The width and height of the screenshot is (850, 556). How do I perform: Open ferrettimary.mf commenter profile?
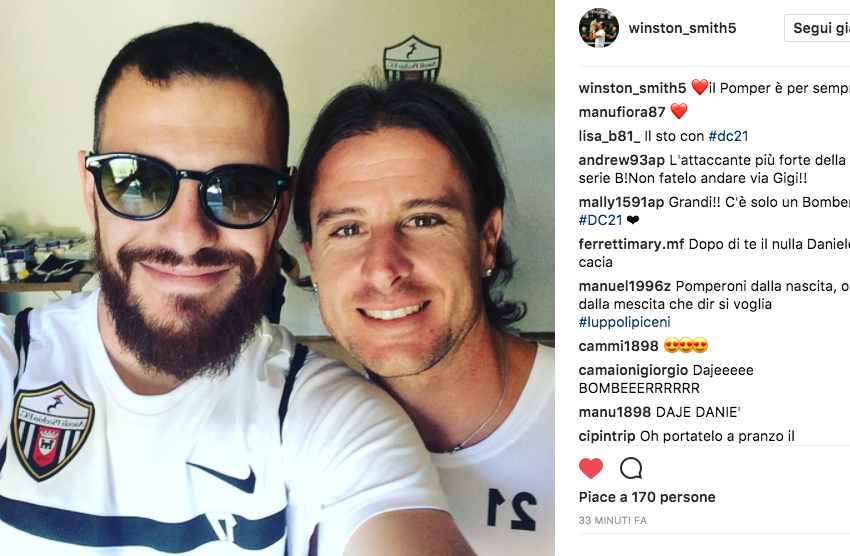point(632,244)
